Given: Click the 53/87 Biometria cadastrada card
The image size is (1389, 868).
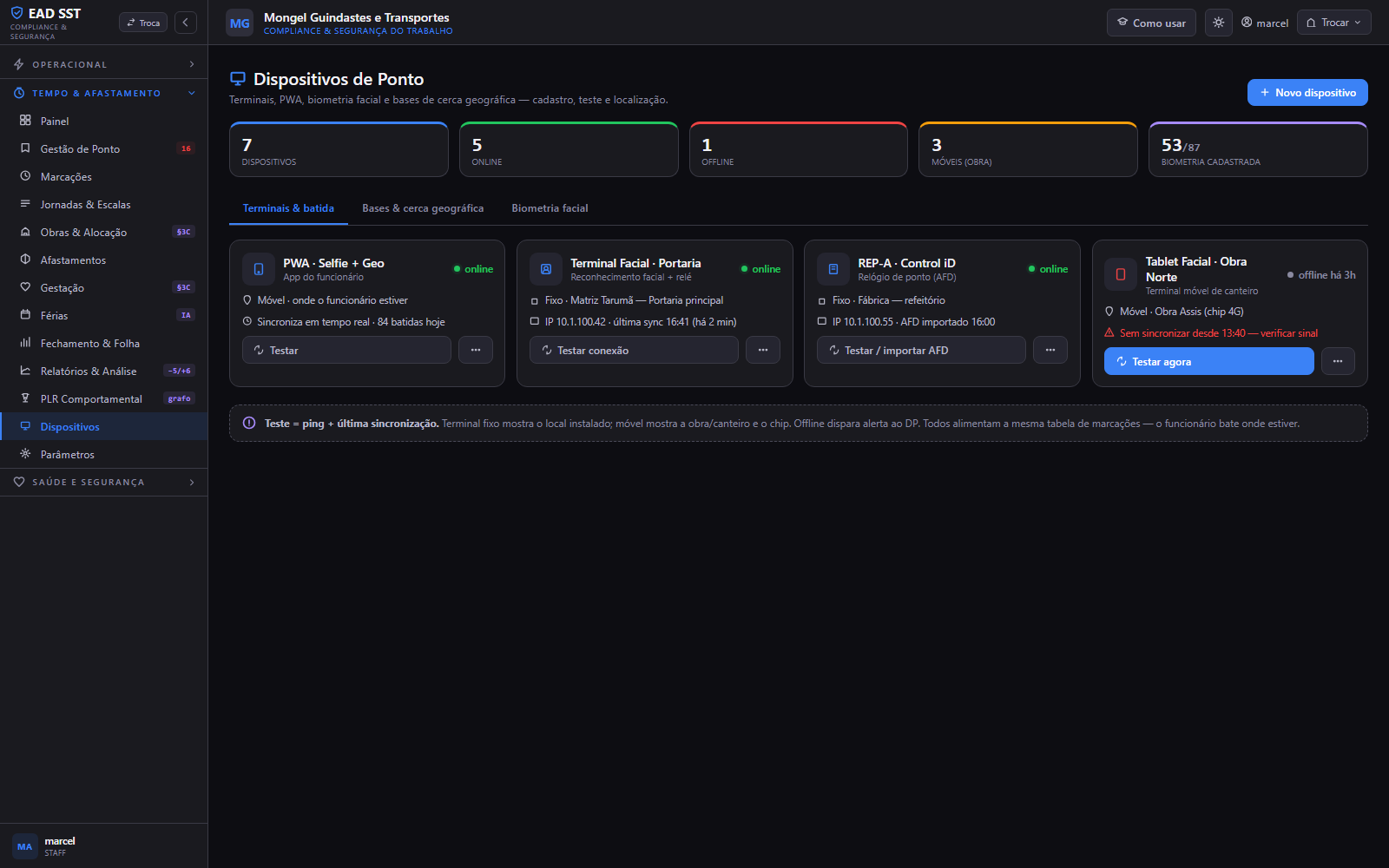Looking at the screenshot, I should click(x=1258, y=149).
